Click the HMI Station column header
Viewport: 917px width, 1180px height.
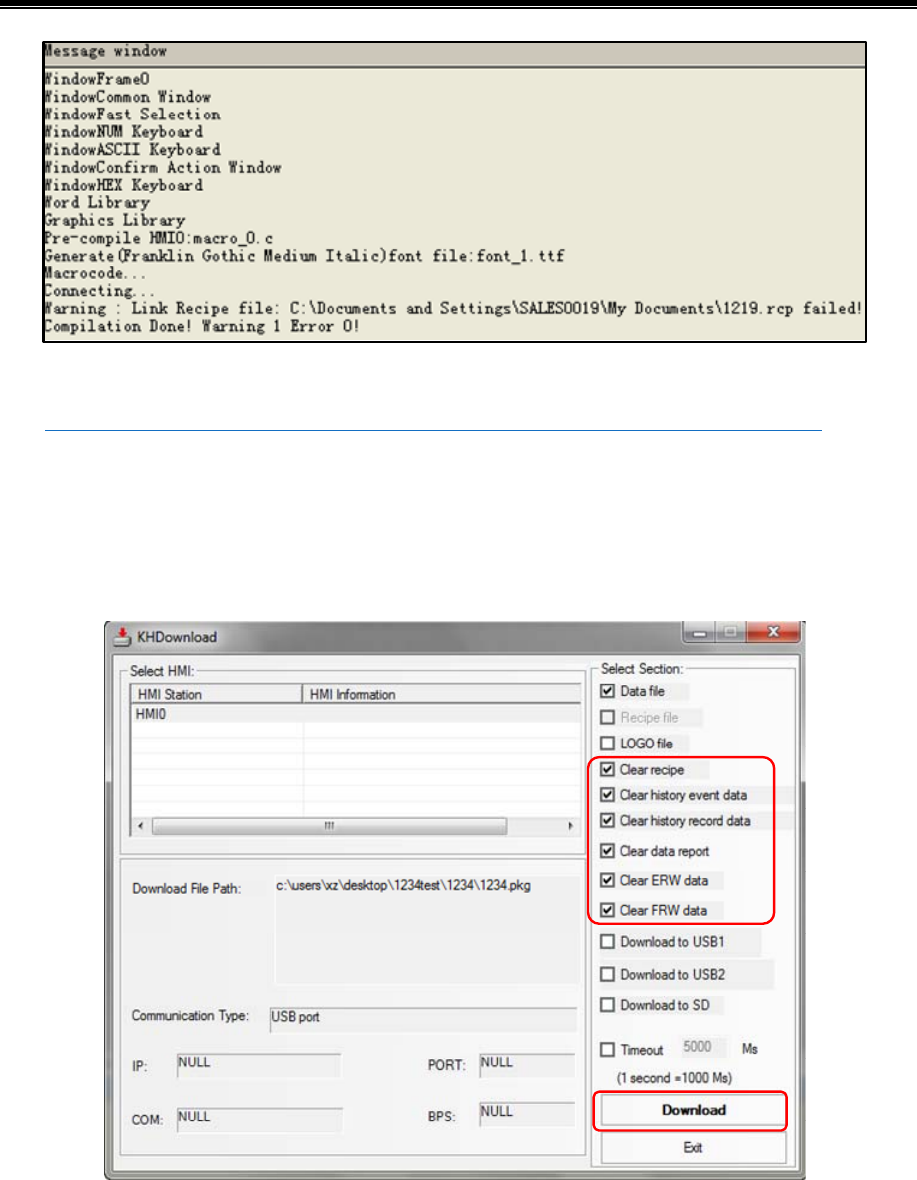(x=217, y=694)
